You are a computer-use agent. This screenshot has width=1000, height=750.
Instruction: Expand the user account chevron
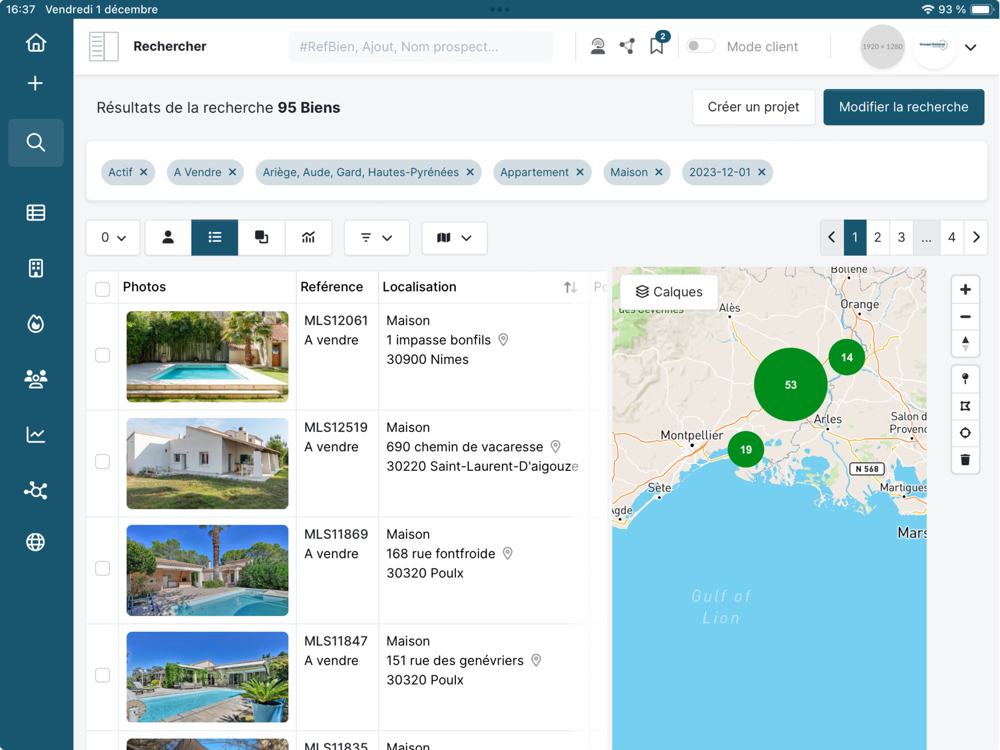971,47
